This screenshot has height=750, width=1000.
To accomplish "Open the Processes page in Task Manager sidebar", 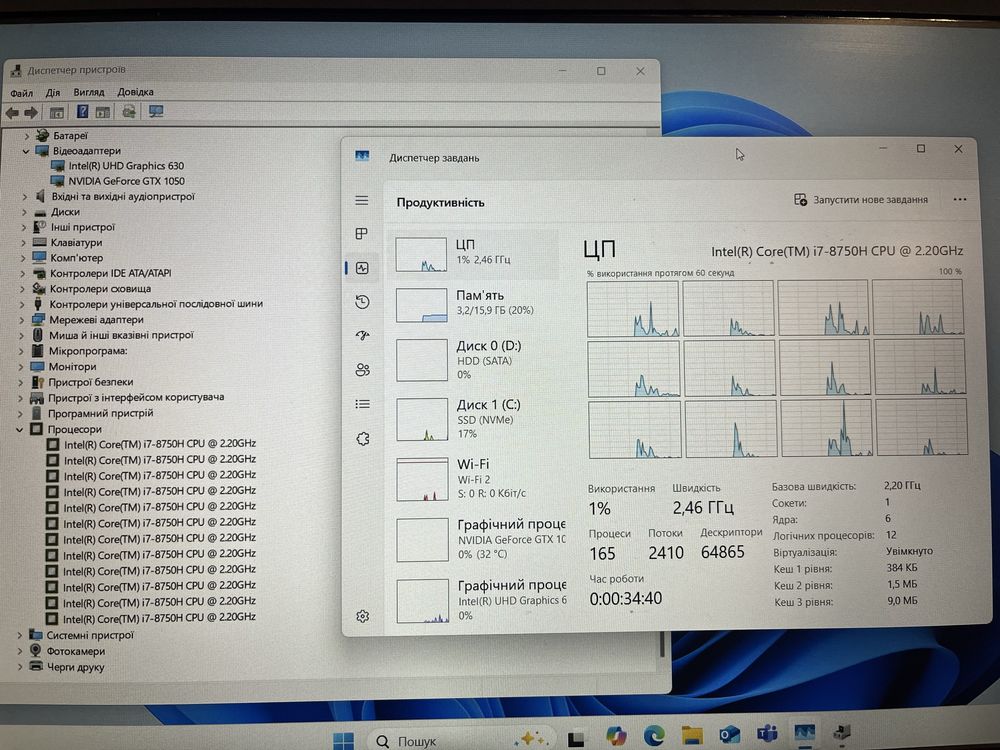I will 362,234.
